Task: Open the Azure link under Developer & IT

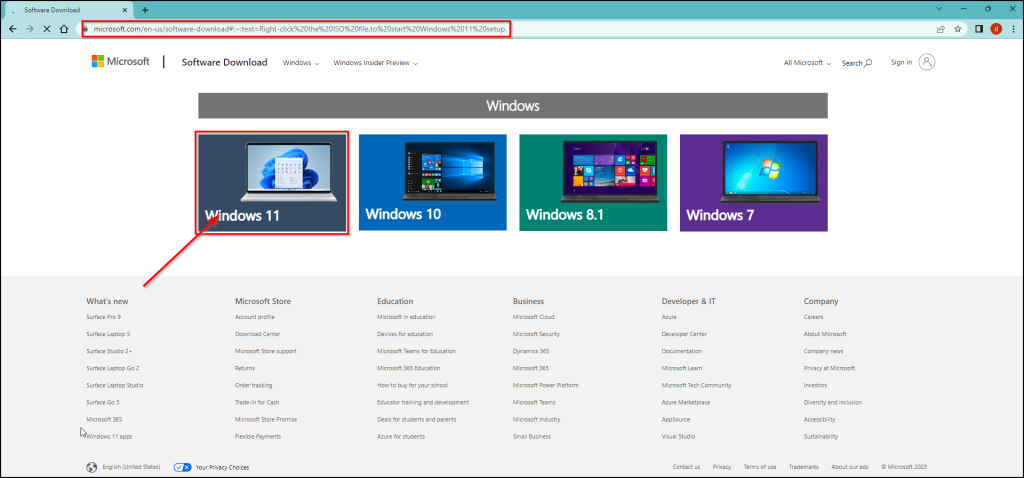Action: click(669, 317)
